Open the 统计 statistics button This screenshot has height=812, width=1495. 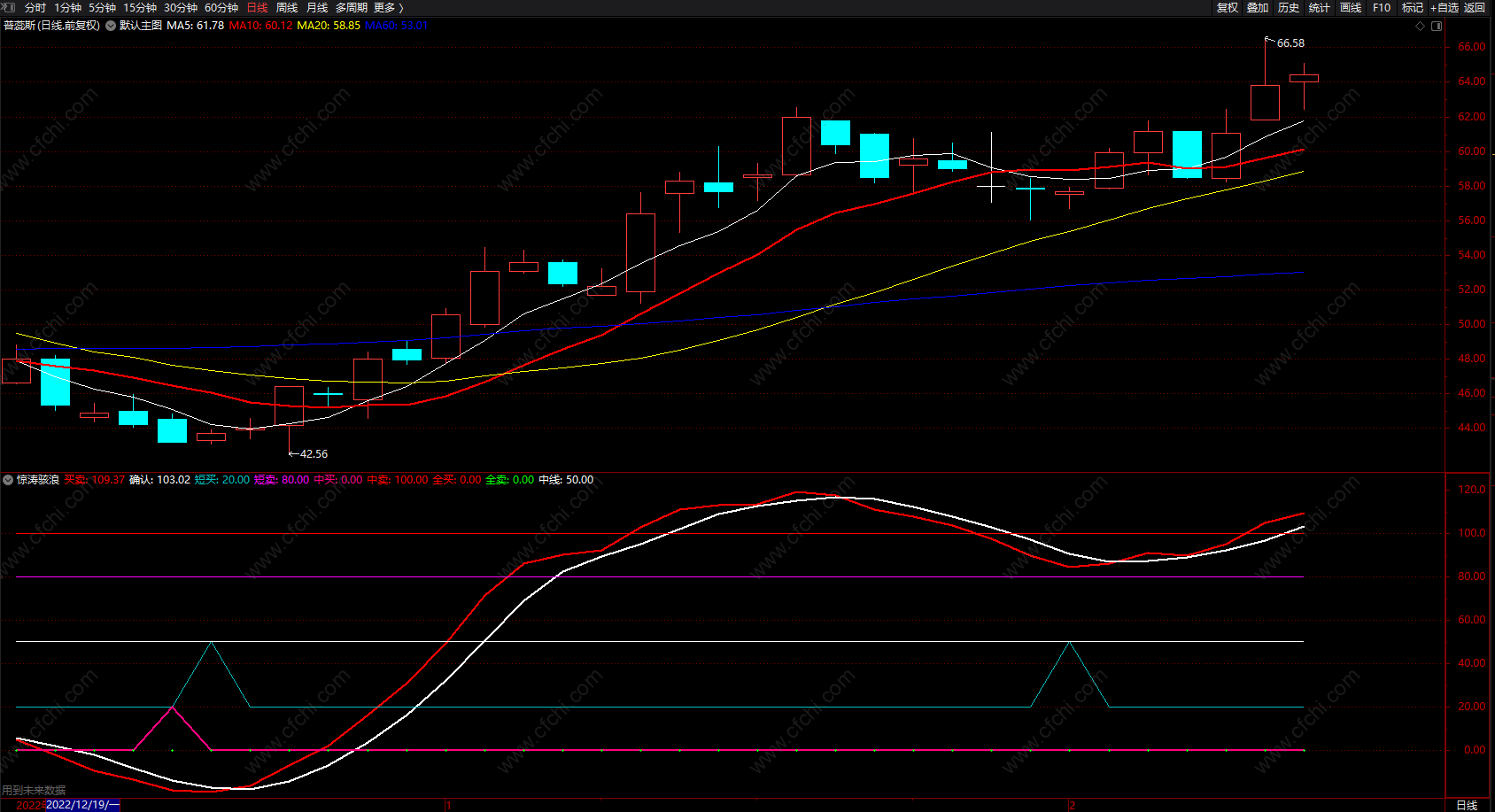point(1320,7)
